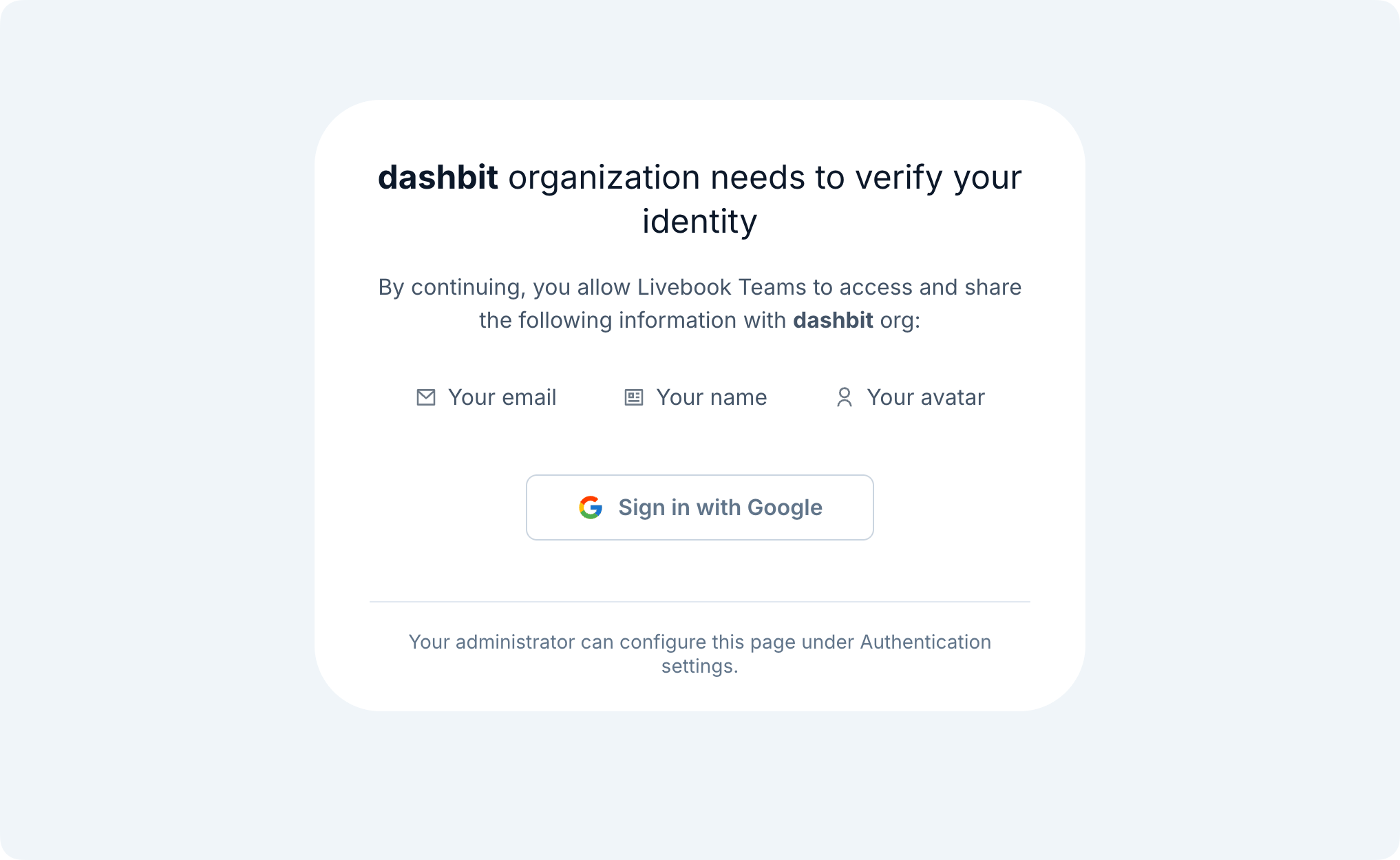Image resolution: width=1400 pixels, height=860 pixels.
Task: Click the word identity in the heading
Action: click(x=699, y=222)
